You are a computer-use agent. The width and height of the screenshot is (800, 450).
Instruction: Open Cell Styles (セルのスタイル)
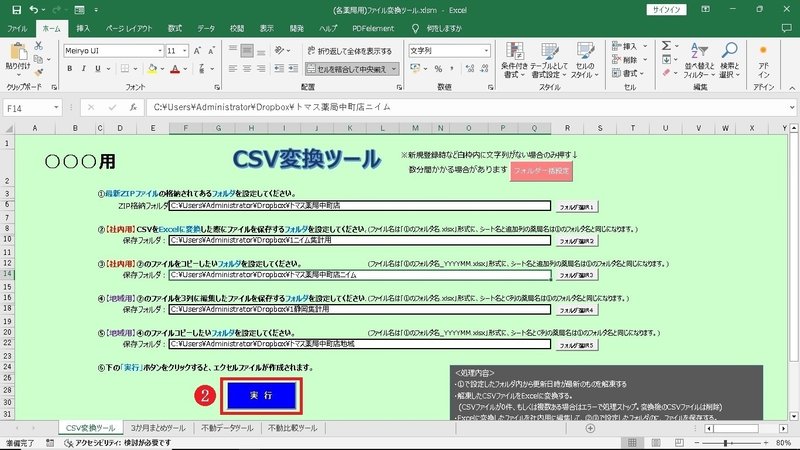coord(585,60)
